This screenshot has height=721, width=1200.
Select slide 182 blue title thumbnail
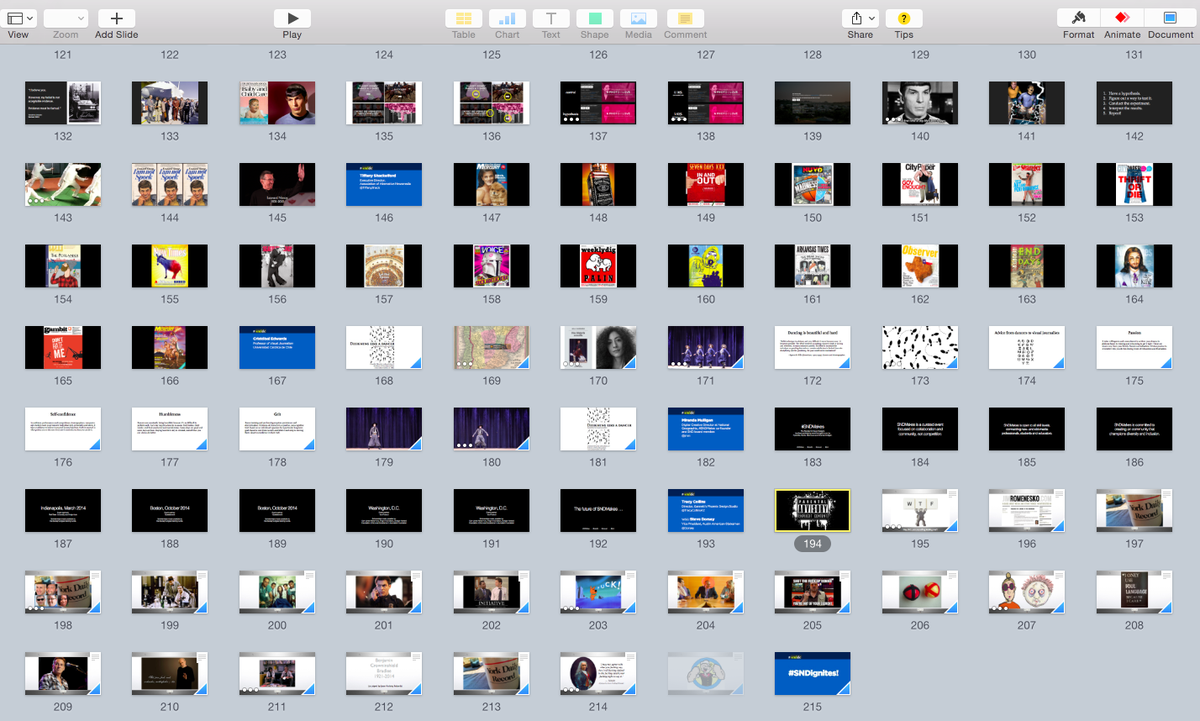click(706, 429)
